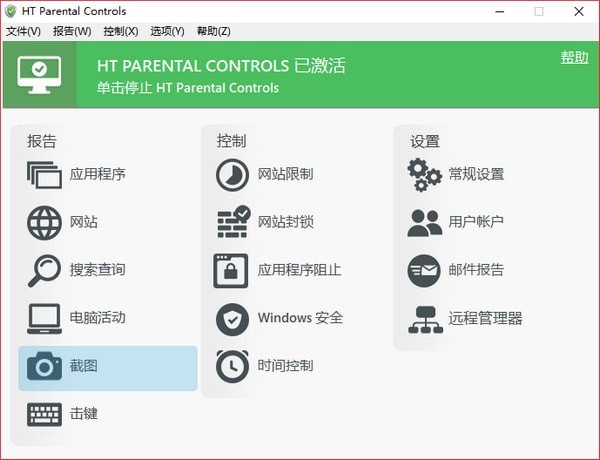Select the padlock window icon 应用程序阻止
The width and height of the screenshot is (600, 460).
coord(231,271)
